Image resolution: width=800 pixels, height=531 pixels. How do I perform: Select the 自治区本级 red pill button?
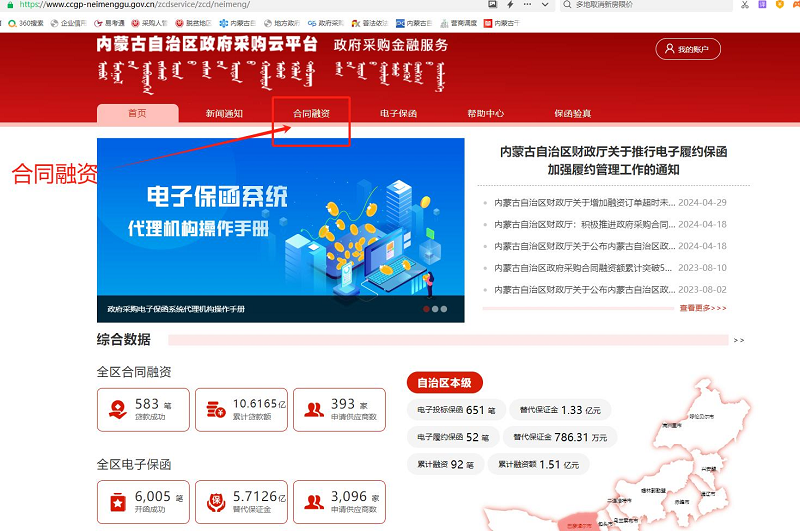(x=444, y=383)
